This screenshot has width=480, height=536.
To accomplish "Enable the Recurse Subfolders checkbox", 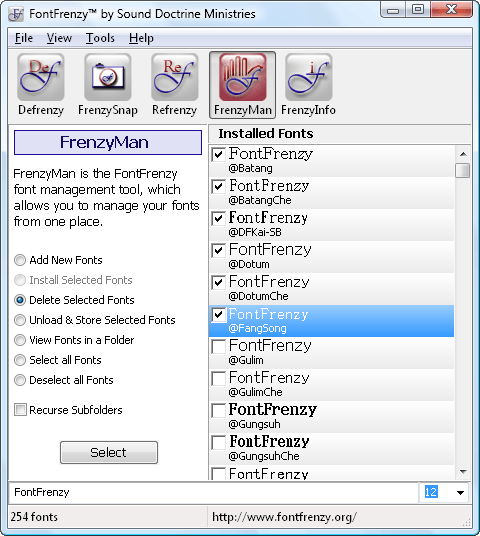I will pyautogui.click(x=20, y=410).
